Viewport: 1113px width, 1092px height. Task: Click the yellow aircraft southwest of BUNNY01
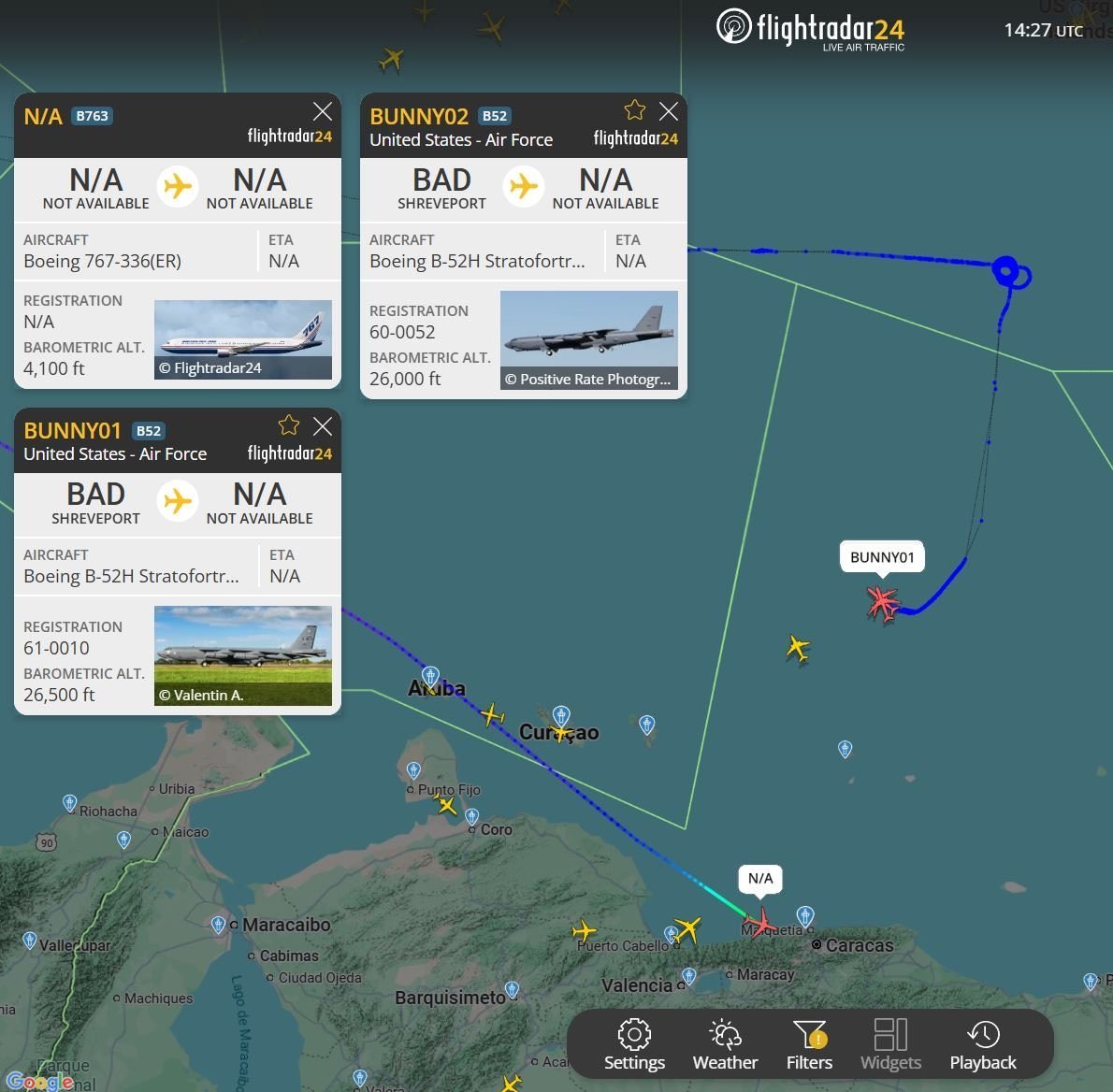tap(798, 649)
